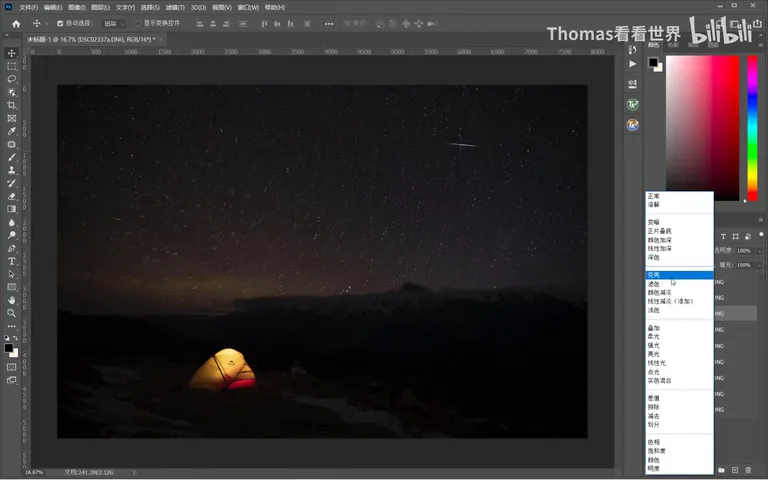
Task: Click the Home icon in options bar
Action: 16,24
